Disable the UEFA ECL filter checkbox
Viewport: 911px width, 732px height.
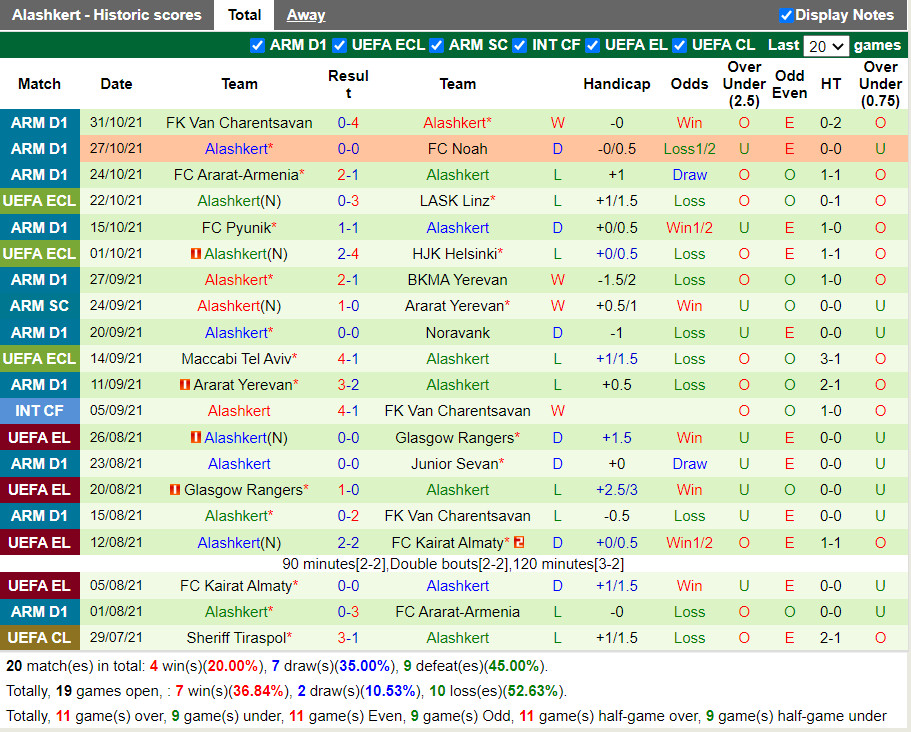pyautogui.click(x=340, y=45)
